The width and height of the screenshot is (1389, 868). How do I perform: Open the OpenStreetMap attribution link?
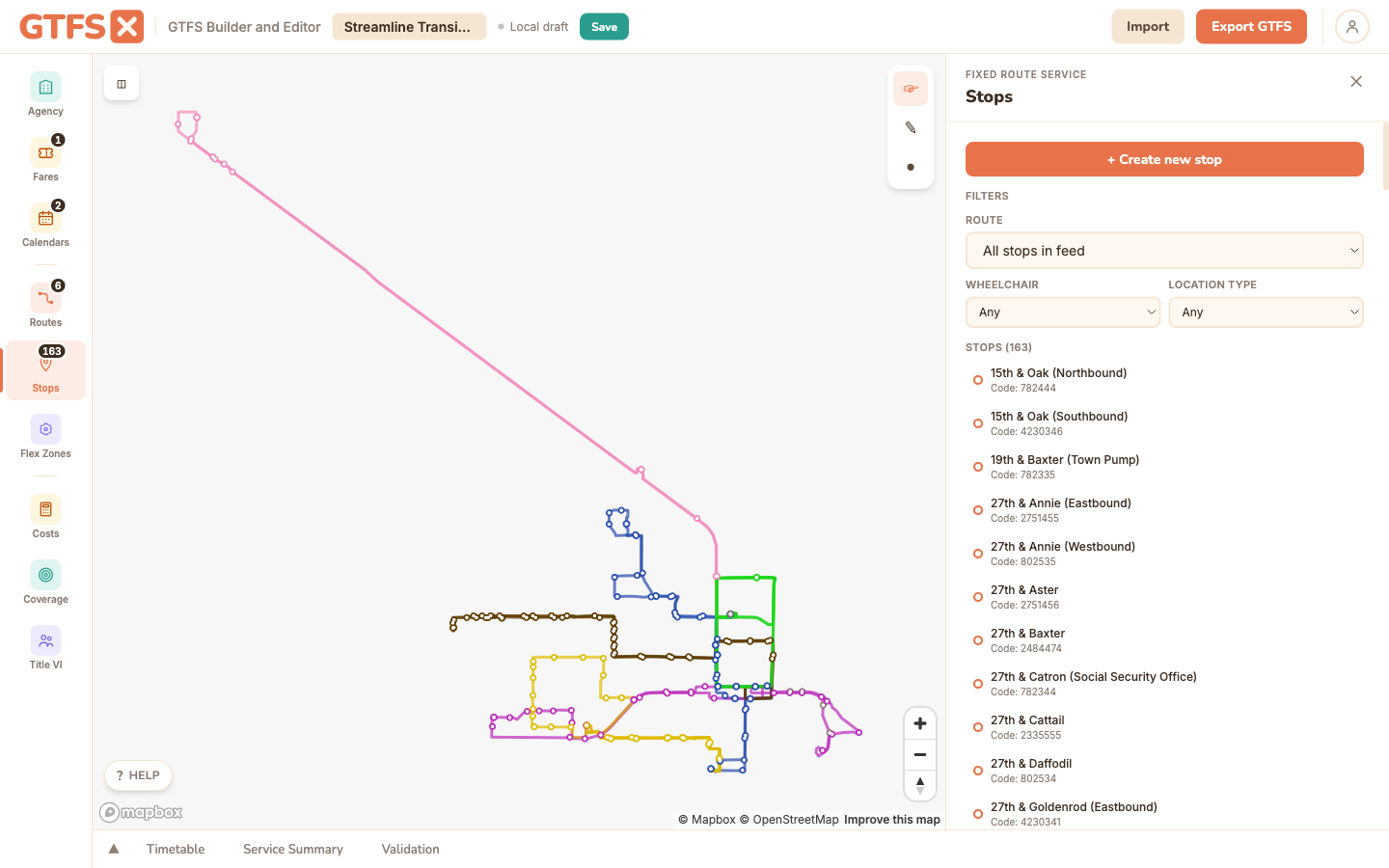(x=789, y=820)
